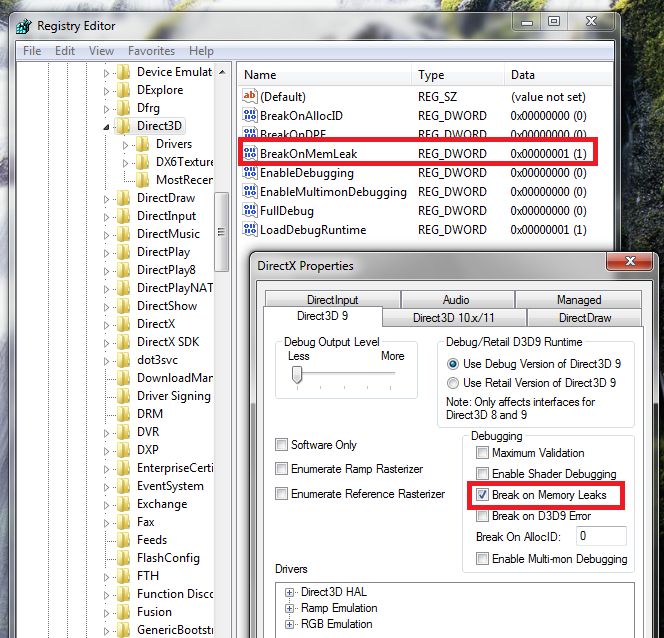Switch to the DirectDraw tab
The image size is (664, 638).
click(x=585, y=318)
